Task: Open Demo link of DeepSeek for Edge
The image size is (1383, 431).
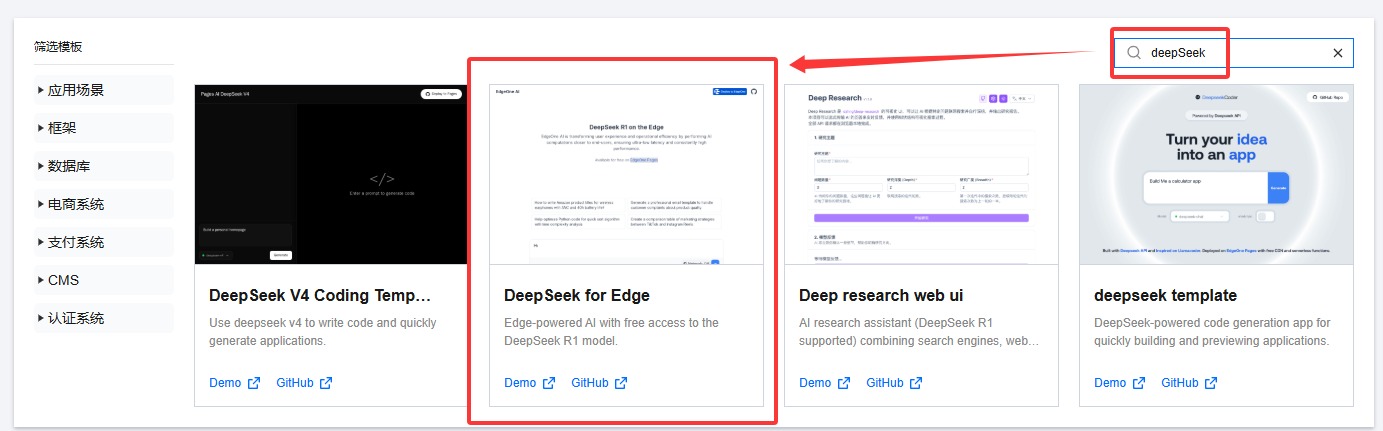Action: (x=520, y=383)
